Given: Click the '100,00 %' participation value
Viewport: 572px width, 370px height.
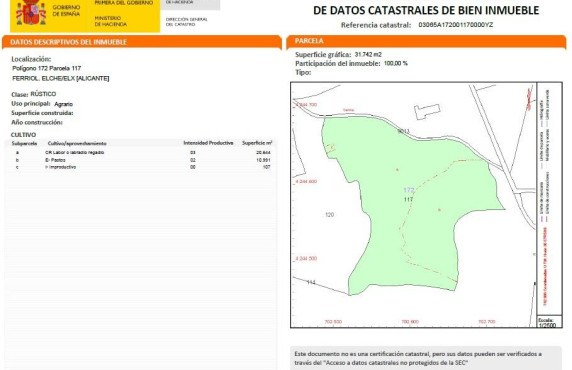Looking at the screenshot, I should point(396,63).
